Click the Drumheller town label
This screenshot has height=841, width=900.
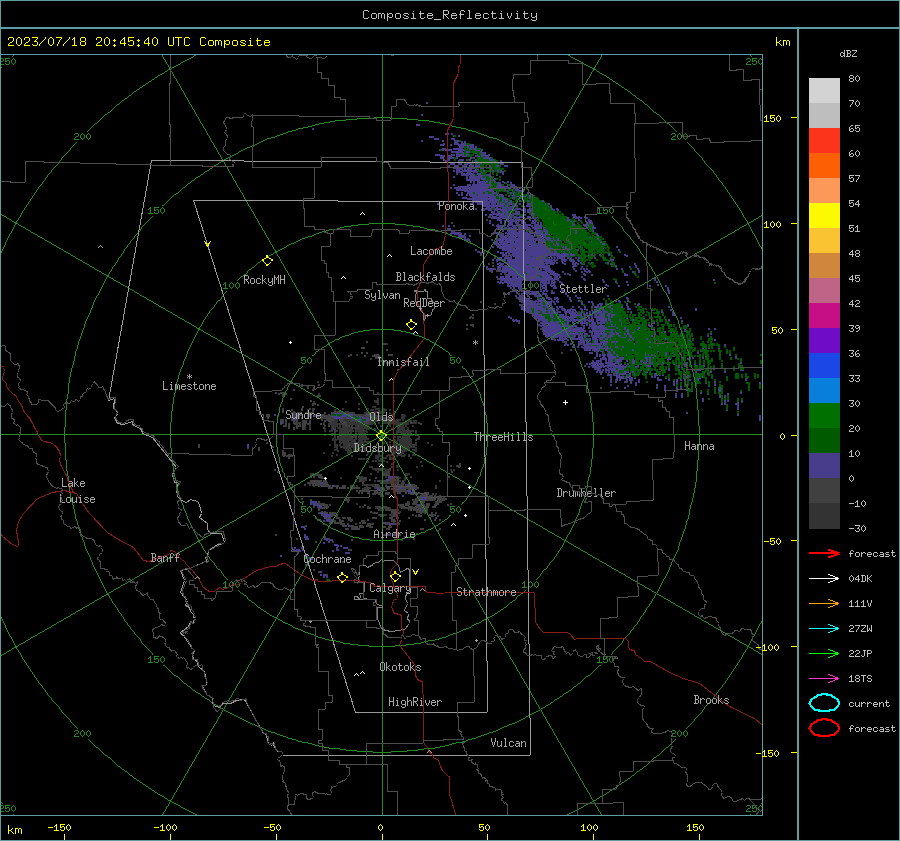(586, 493)
